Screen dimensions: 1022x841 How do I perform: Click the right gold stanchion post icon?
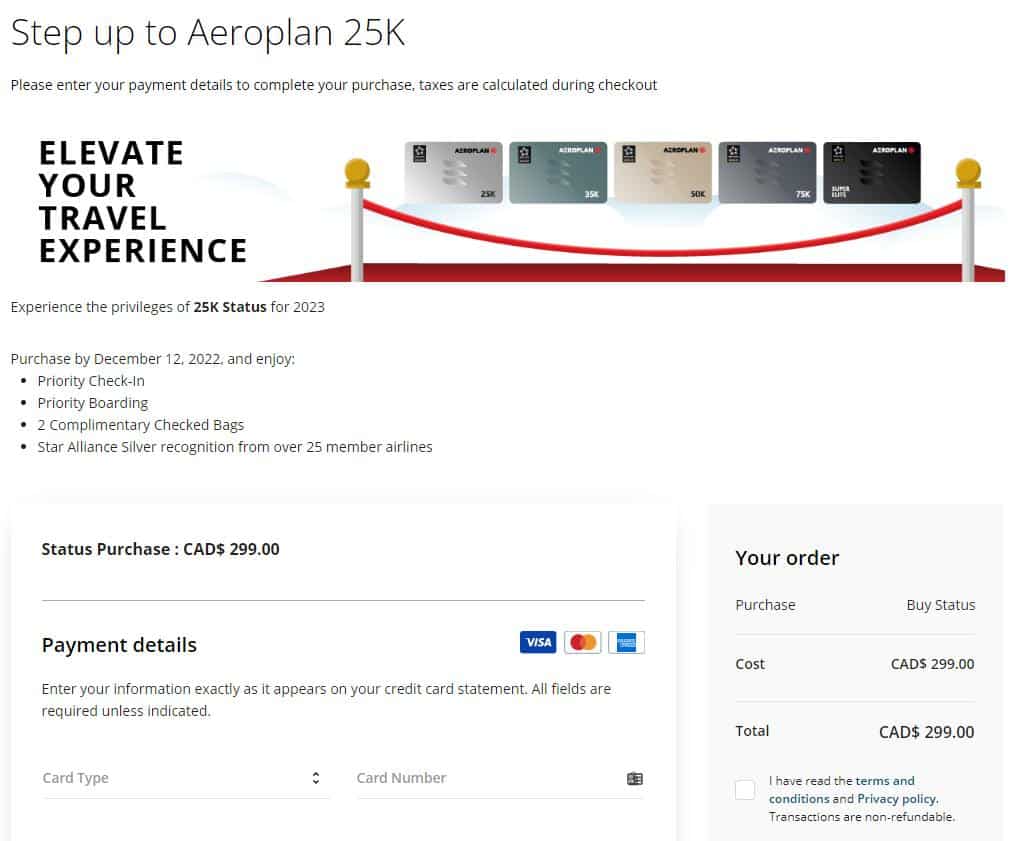pyautogui.click(x=967, y=215)
